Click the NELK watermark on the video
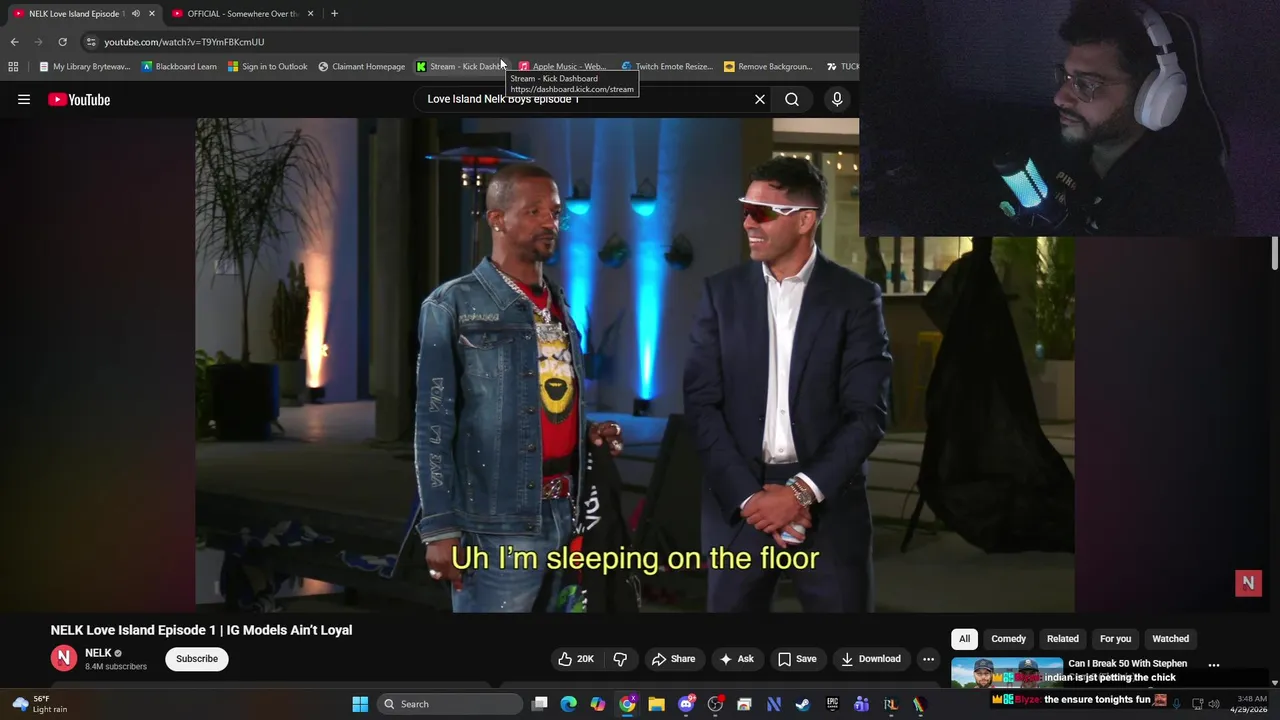 [x=1248, y=583]
